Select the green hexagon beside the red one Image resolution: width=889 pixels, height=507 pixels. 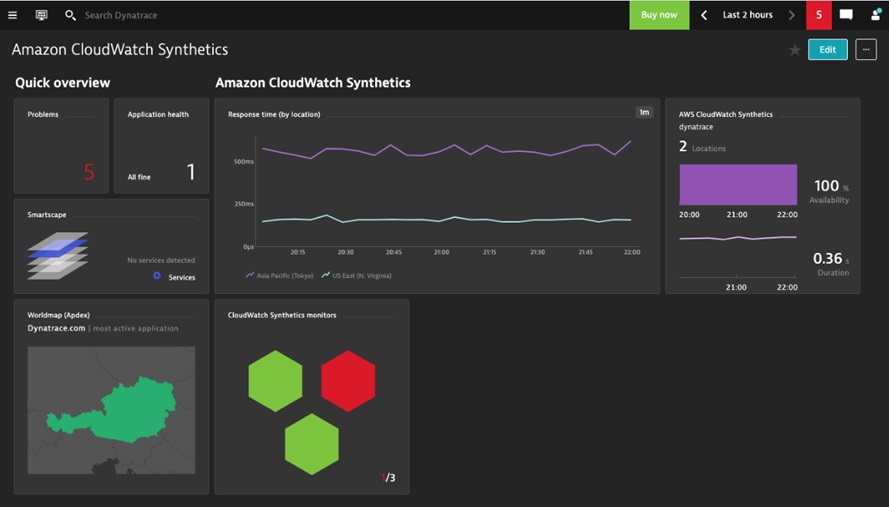(x=276, y=381)
